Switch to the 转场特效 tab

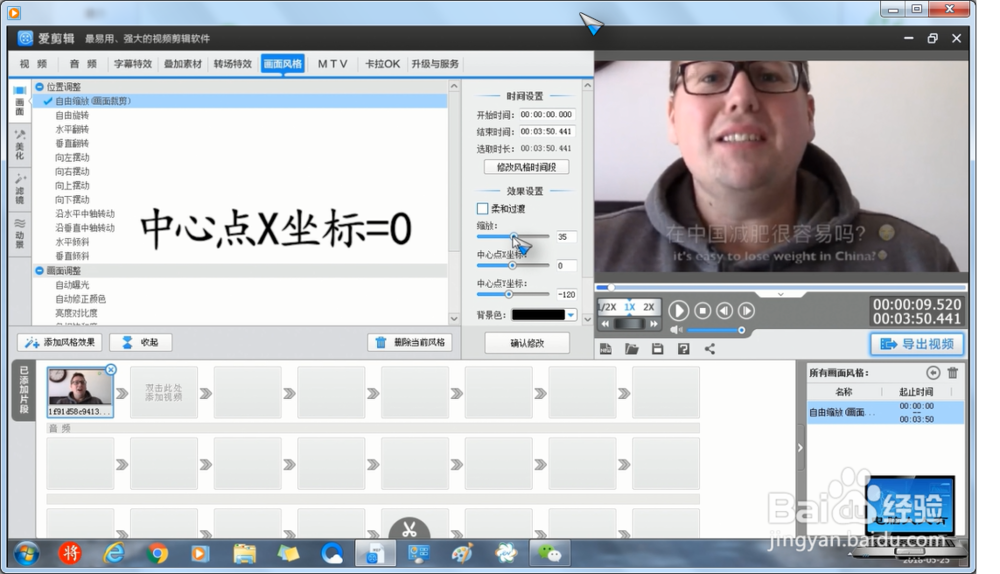[233, 64]
